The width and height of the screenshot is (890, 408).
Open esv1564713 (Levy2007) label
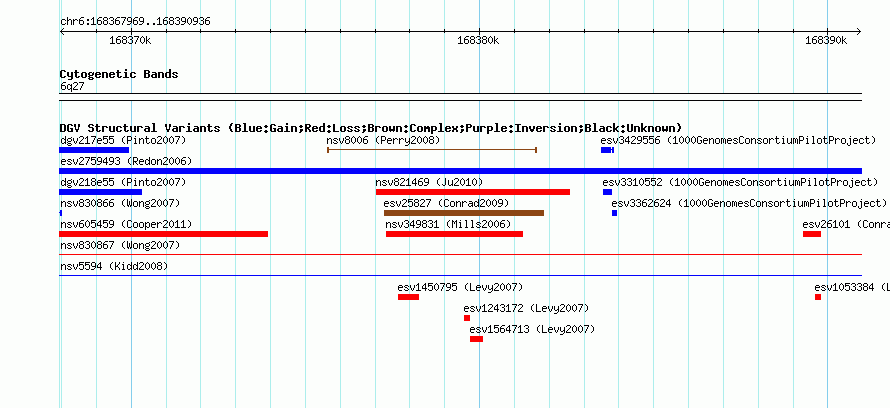[532, 329]
